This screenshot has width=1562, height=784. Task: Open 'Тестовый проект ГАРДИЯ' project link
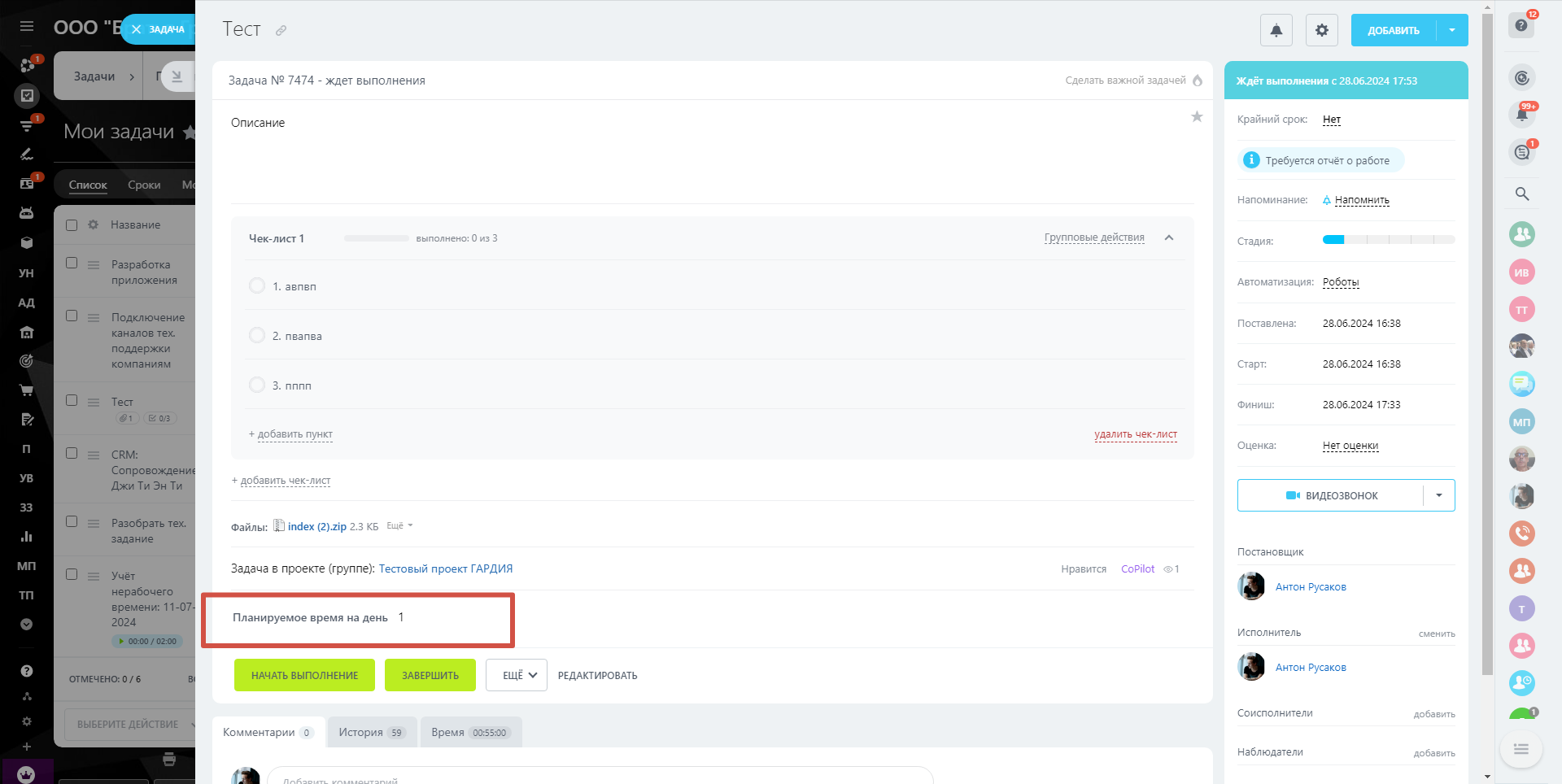pos(445,568)
